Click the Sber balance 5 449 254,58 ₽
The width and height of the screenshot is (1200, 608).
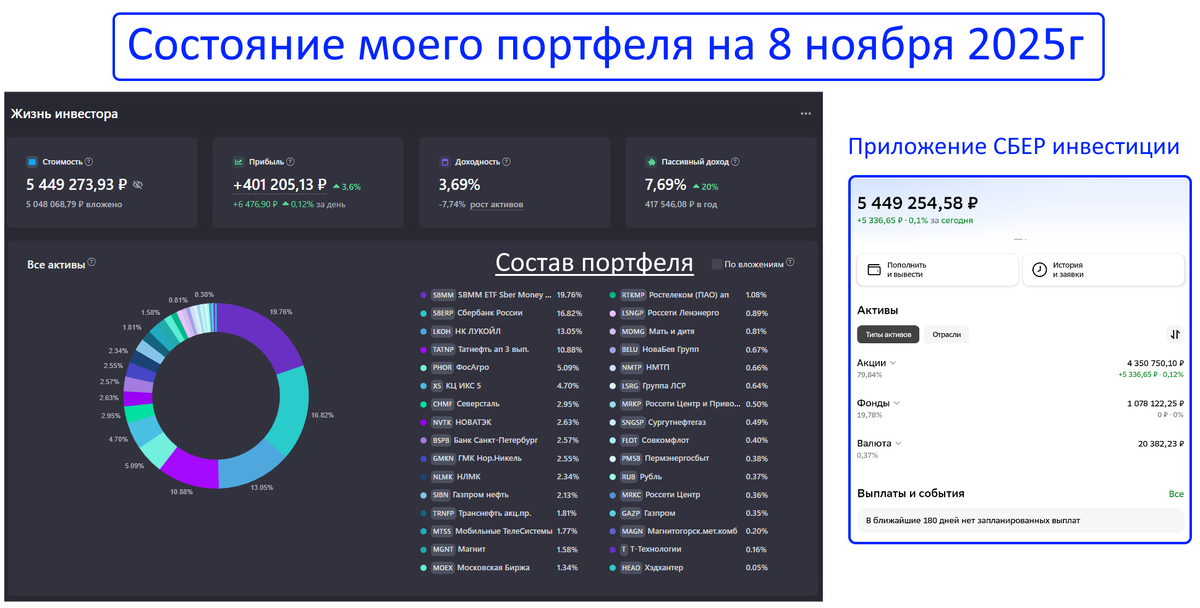tap(917, 203)
